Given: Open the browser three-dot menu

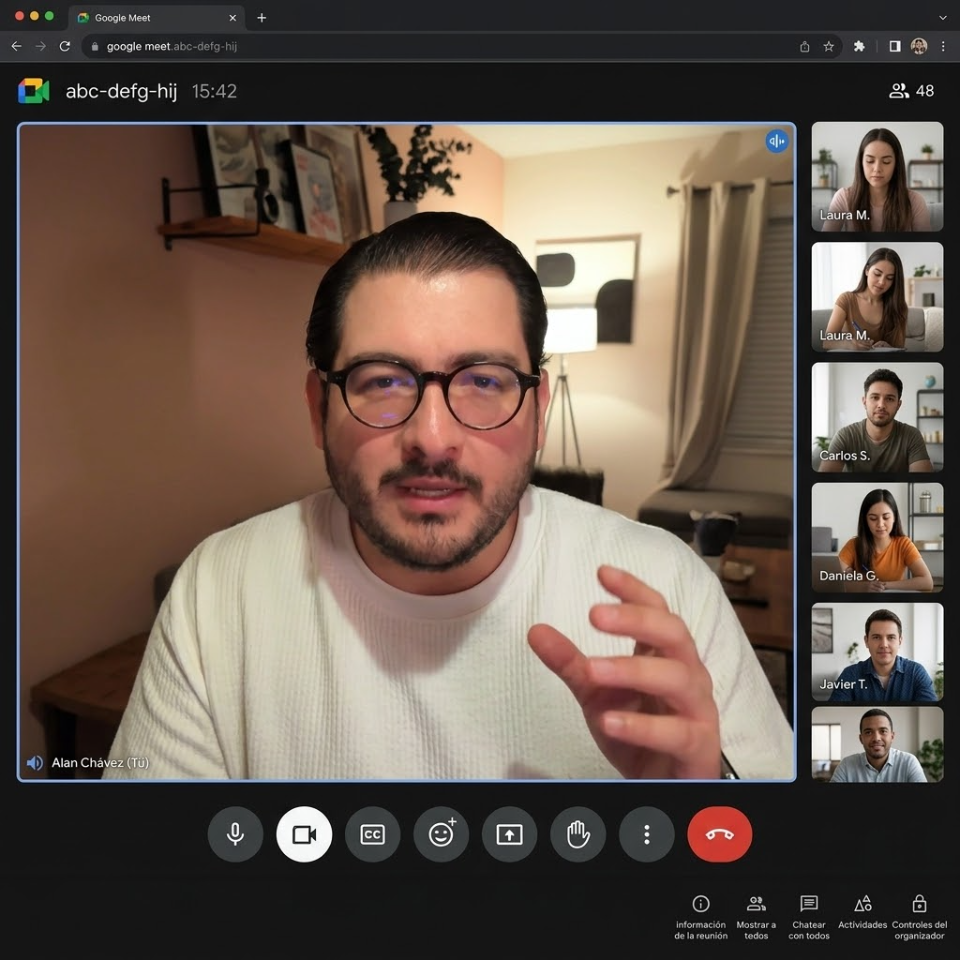Looking at the screenshot, I should click(x=943, y=46).
